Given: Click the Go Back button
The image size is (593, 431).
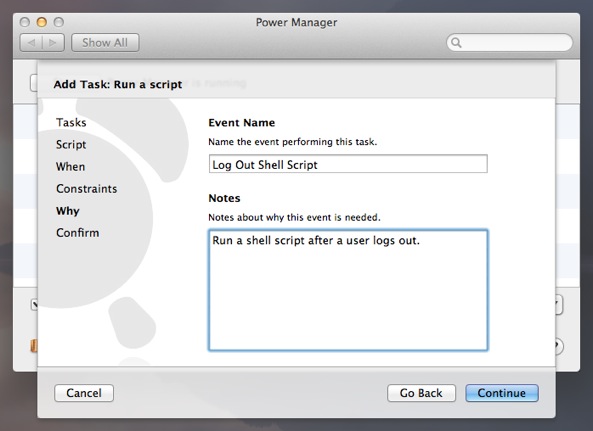Looking at the screenshot, I should tap(421, 393).
